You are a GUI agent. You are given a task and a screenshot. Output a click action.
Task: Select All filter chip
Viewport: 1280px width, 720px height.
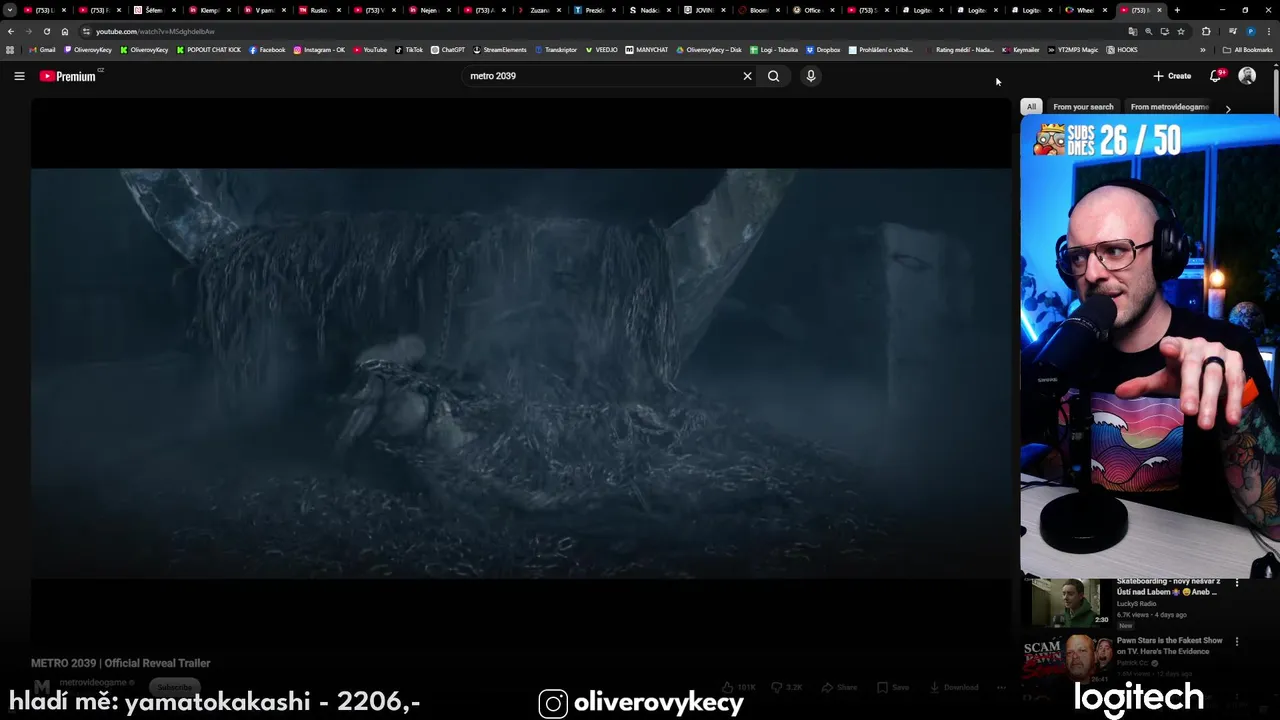pyautogui.click(x=1031, y=106)
